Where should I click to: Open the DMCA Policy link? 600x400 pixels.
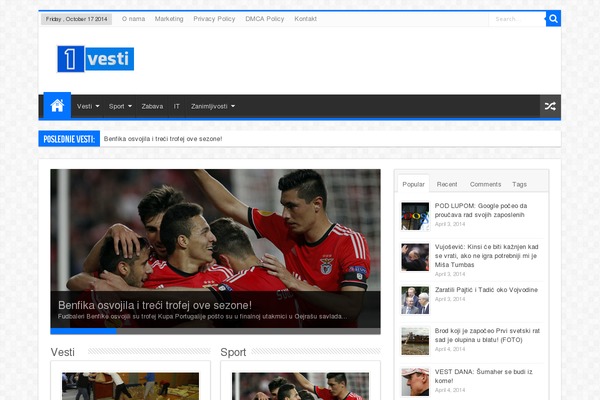pyautogui.click(x=265, y=19)
